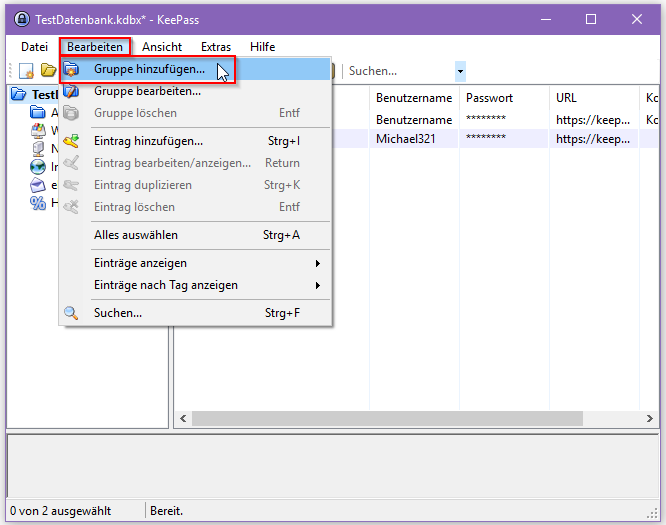This screenshot has width=666, height=525.
Task: Open the Extras menu
Action: 216,47
